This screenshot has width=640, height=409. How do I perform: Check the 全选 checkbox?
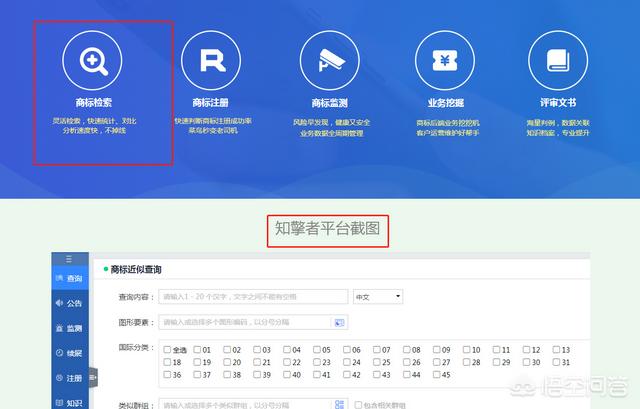click(x=167, y=349)
